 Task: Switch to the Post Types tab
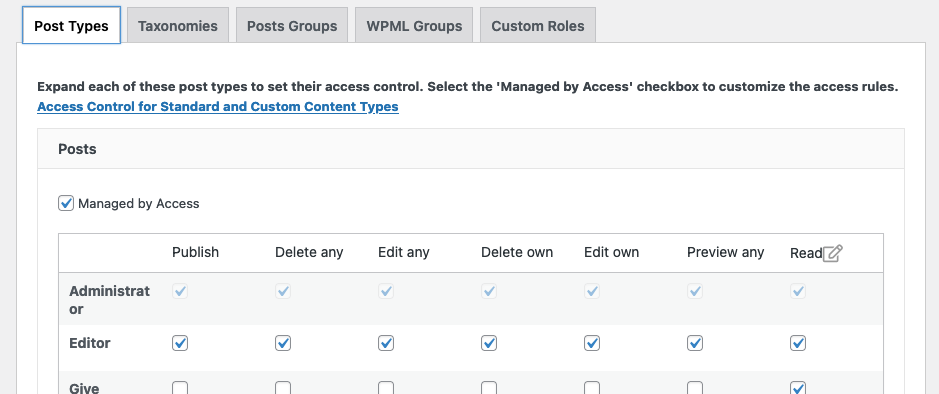pos(71,26)
